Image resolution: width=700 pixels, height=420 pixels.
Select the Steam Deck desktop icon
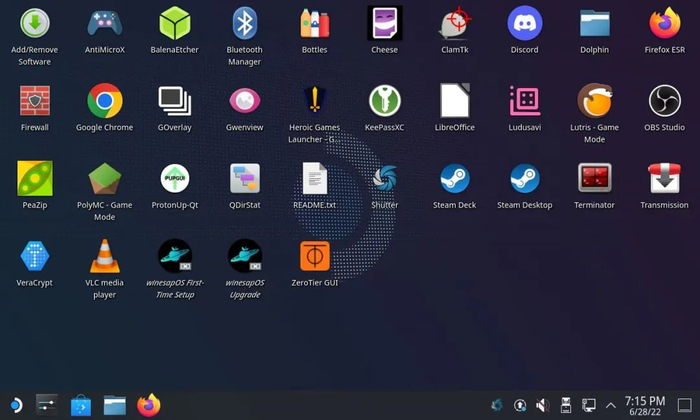pyautogui.click(x=454, y=178)
